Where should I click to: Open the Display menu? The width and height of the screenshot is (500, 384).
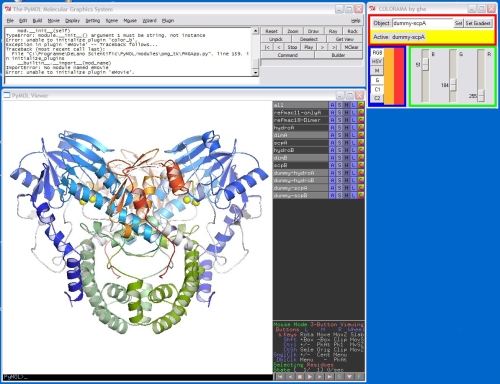72,21
